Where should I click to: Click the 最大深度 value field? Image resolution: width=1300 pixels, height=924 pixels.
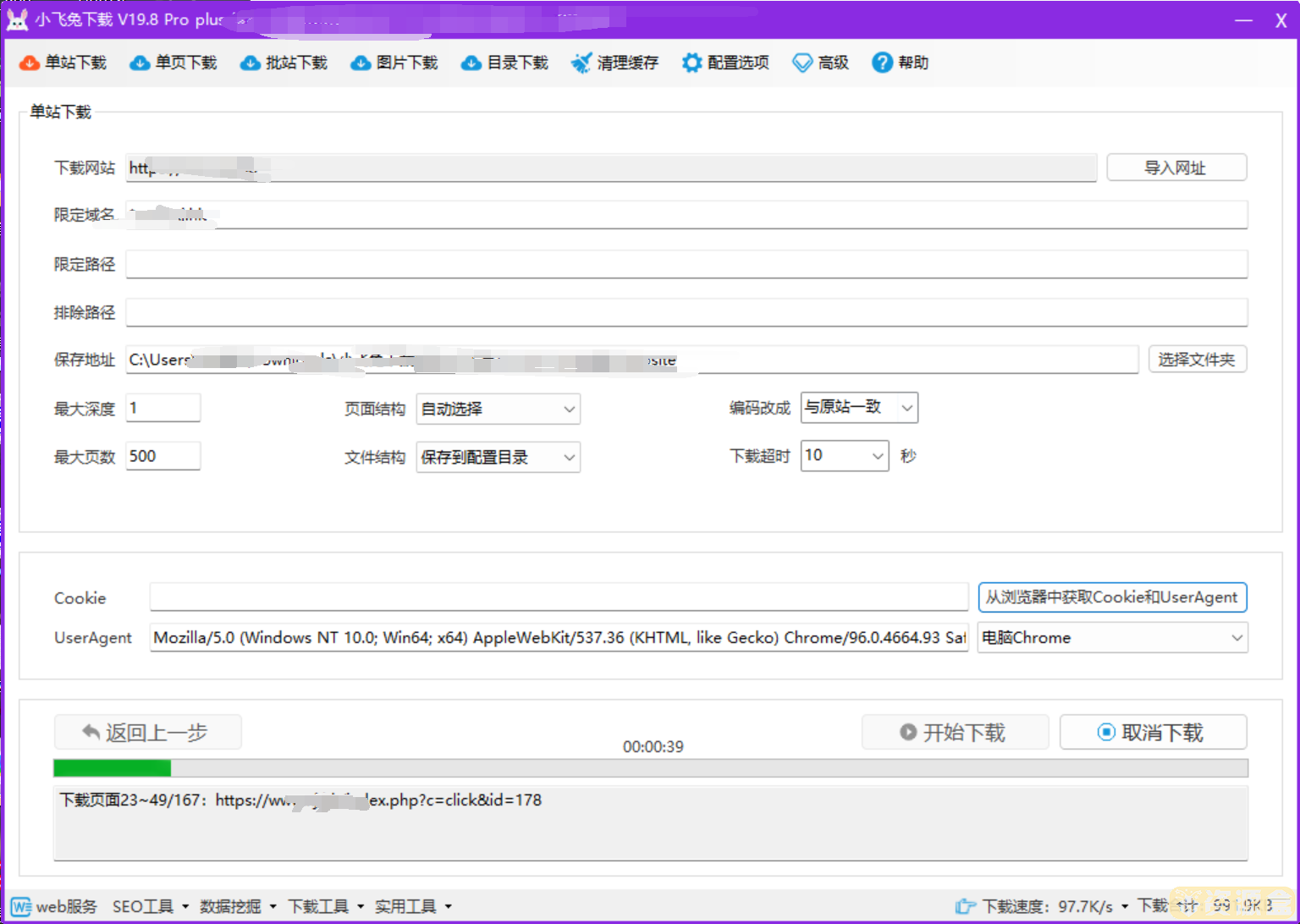[163, 408]
